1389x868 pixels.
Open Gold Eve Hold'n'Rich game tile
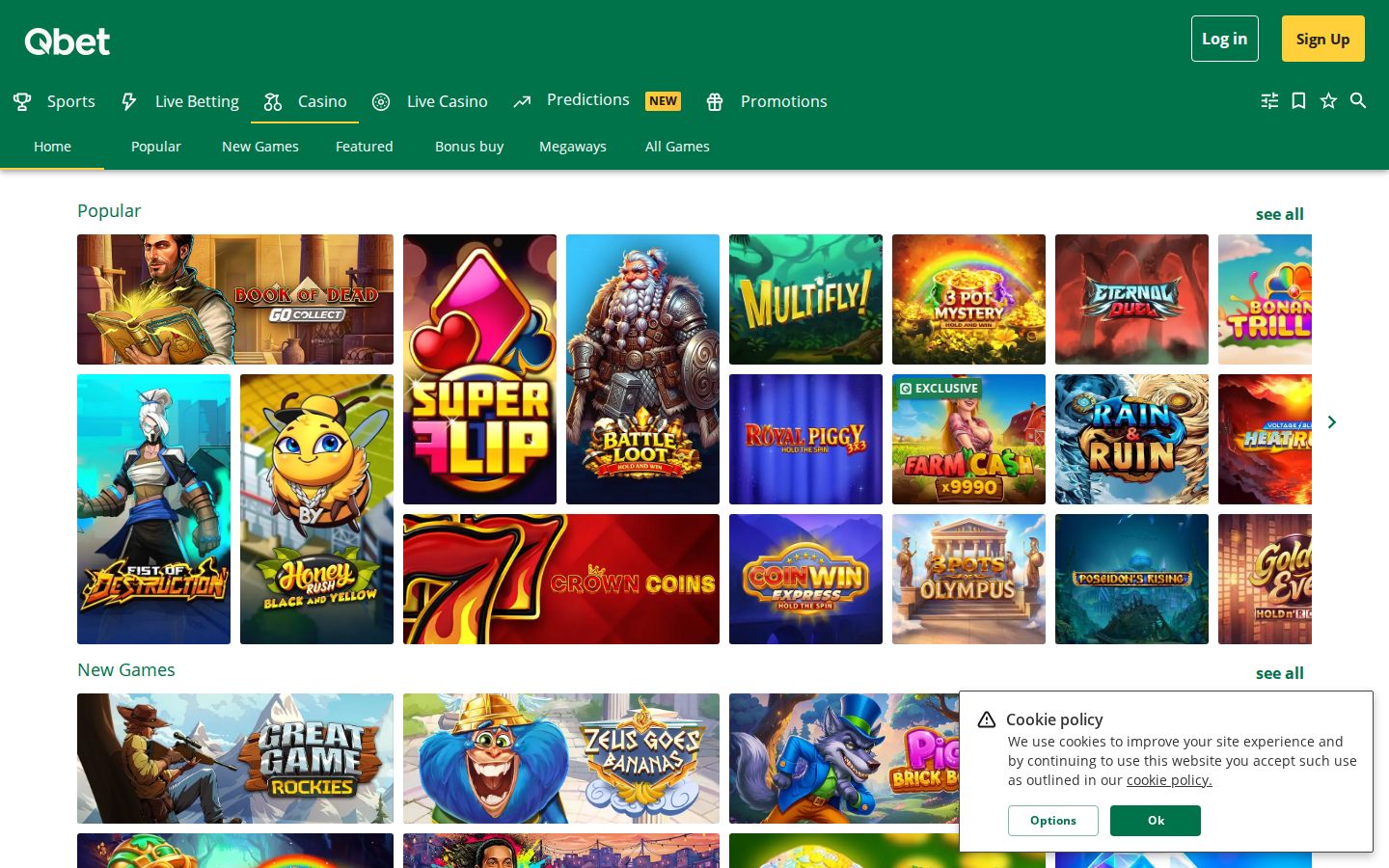coord(1265,579)
